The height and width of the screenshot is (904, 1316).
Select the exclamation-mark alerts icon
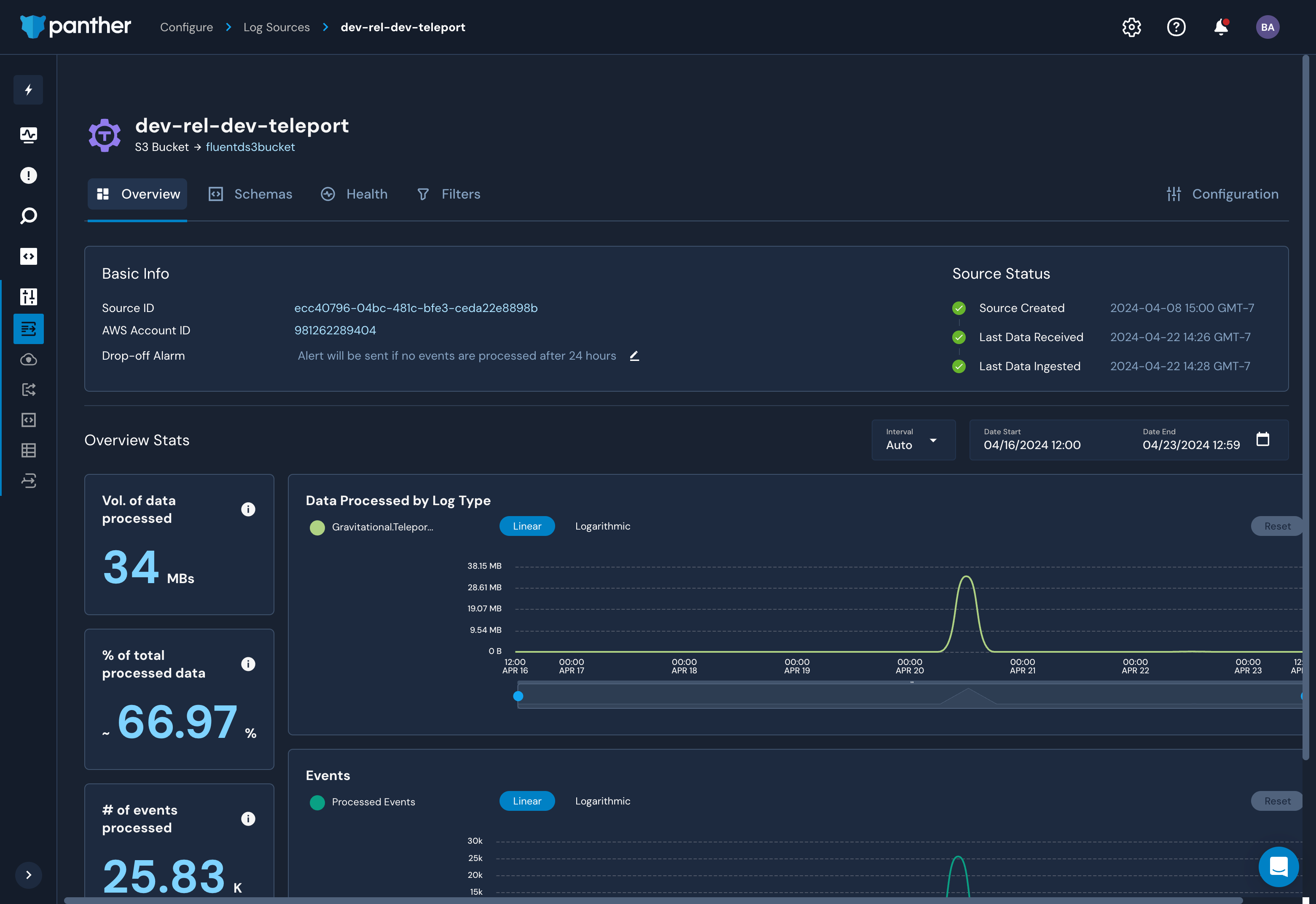28,175
